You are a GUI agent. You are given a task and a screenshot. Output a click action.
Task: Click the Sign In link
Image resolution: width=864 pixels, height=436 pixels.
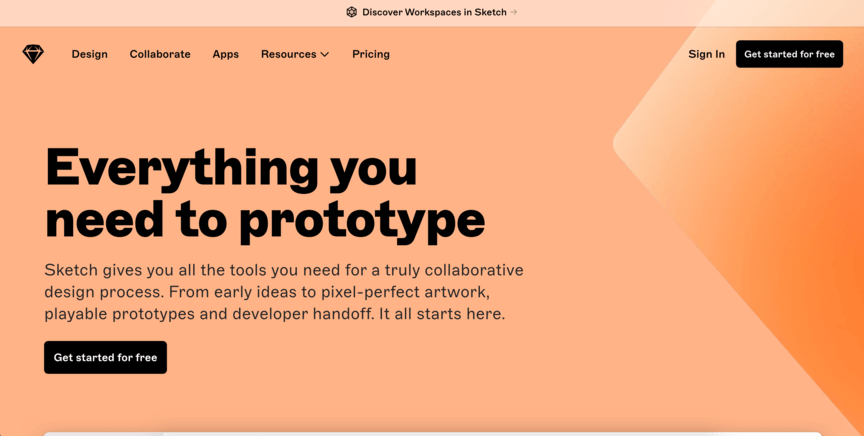pos(706,54)
